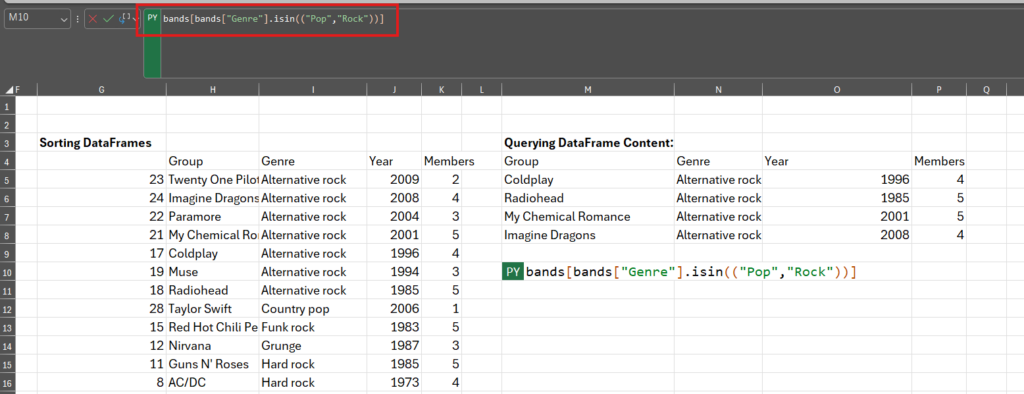Viewport: 1024px width, 394px height.
Task: Select column K header
Action: click(441, 90)
